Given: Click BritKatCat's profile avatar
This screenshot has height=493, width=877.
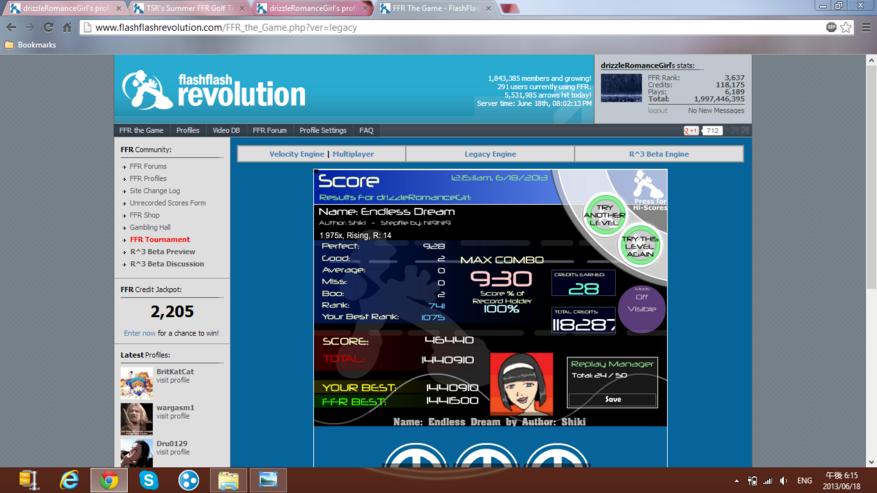Looking at the screenshot, I should [x=136, y=382].
